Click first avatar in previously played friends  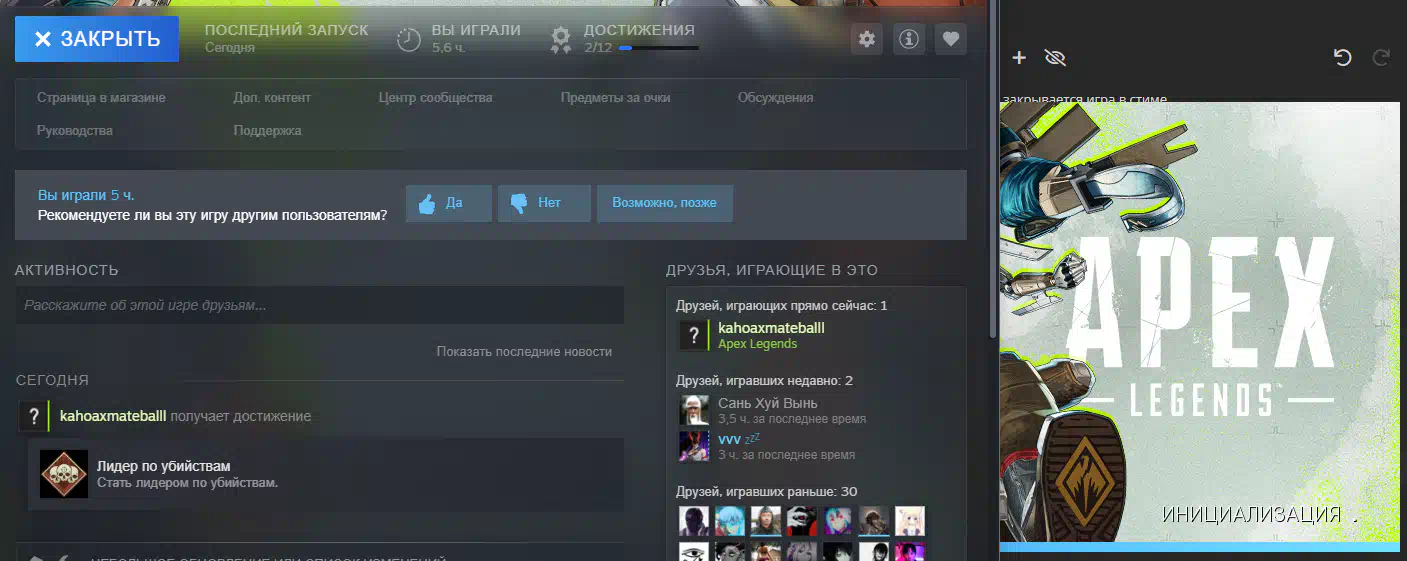(x=694, y=520)
